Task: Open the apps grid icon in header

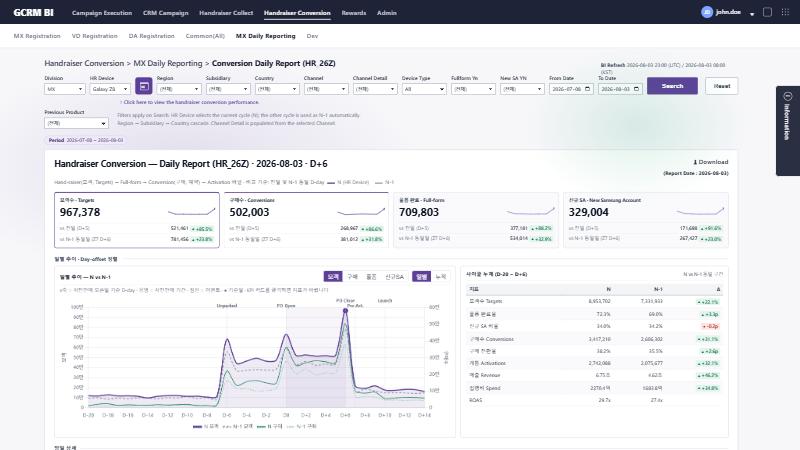Action: pyautogui.click(x=785, y=12)
